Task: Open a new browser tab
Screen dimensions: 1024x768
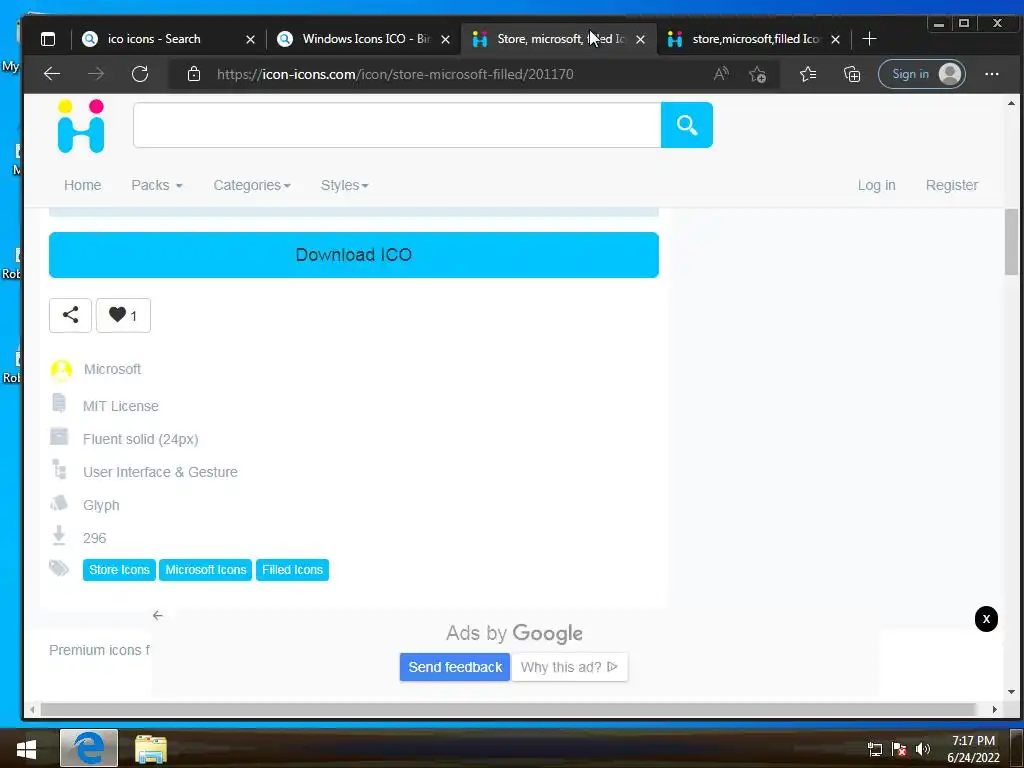Action: (869, 39)
